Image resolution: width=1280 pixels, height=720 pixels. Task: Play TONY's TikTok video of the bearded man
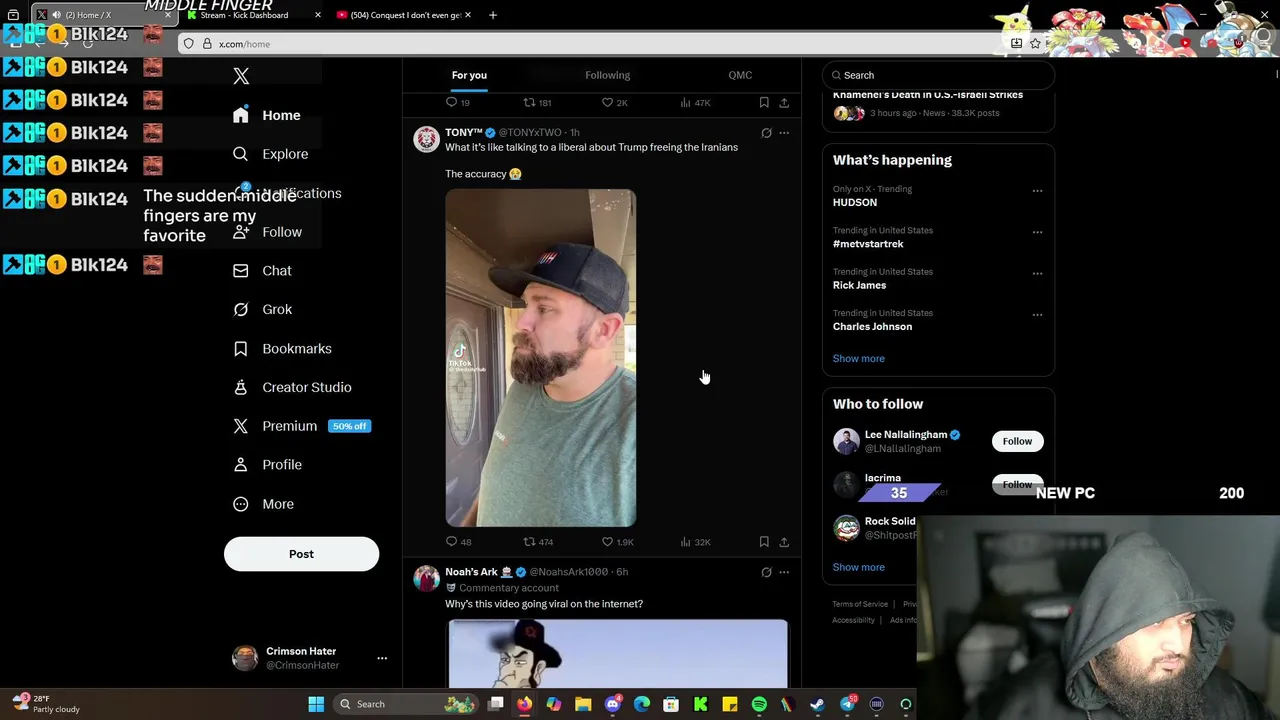pyautogui.click(x=540, y=358)
